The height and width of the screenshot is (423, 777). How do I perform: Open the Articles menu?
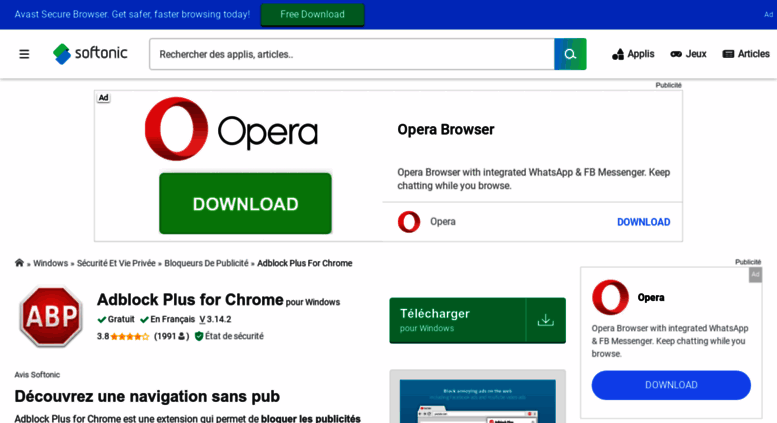[x=746, y=54]
